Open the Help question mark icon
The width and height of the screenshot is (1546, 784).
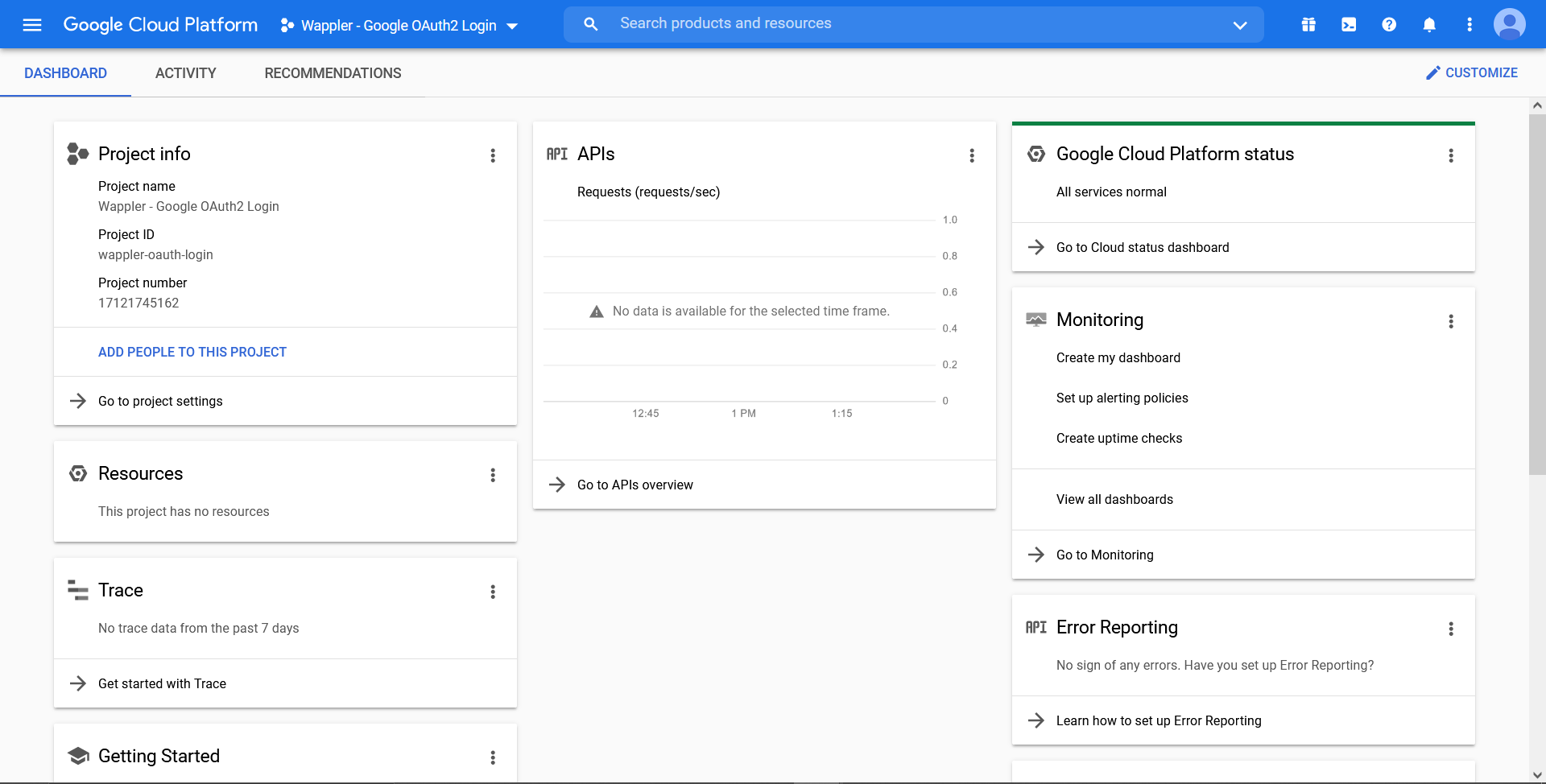tap(1389, 25)
